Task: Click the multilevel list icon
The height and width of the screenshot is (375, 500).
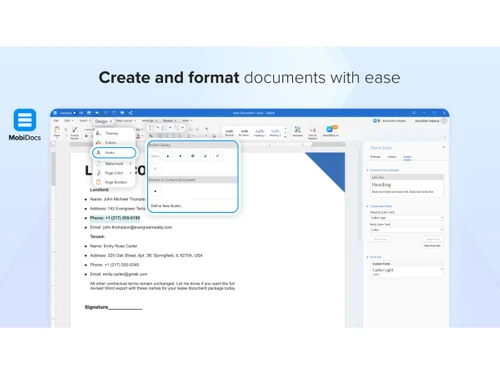Action: pyautogui.click(x=177, y=128)
